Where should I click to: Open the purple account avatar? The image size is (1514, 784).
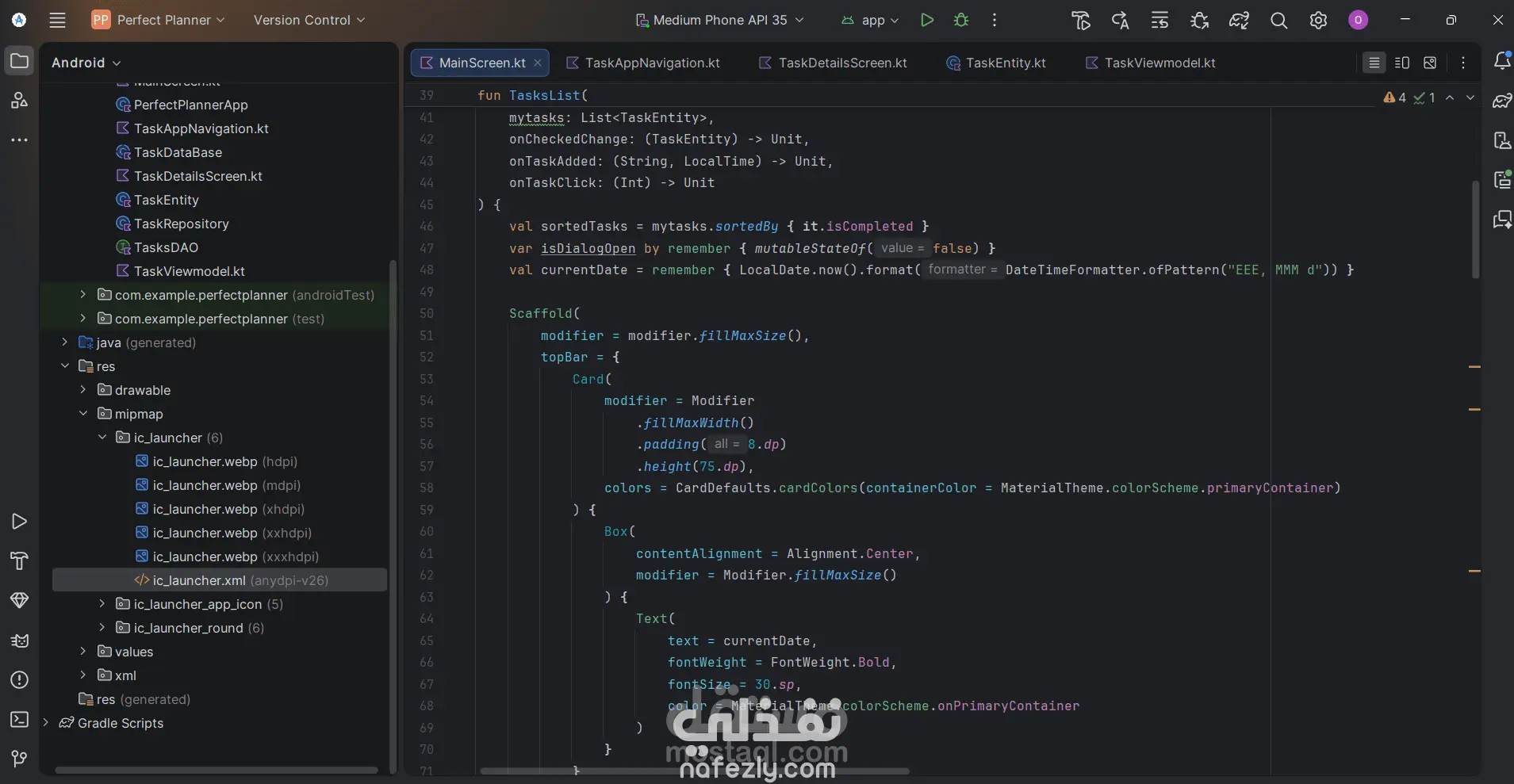tap(1358, 20)
